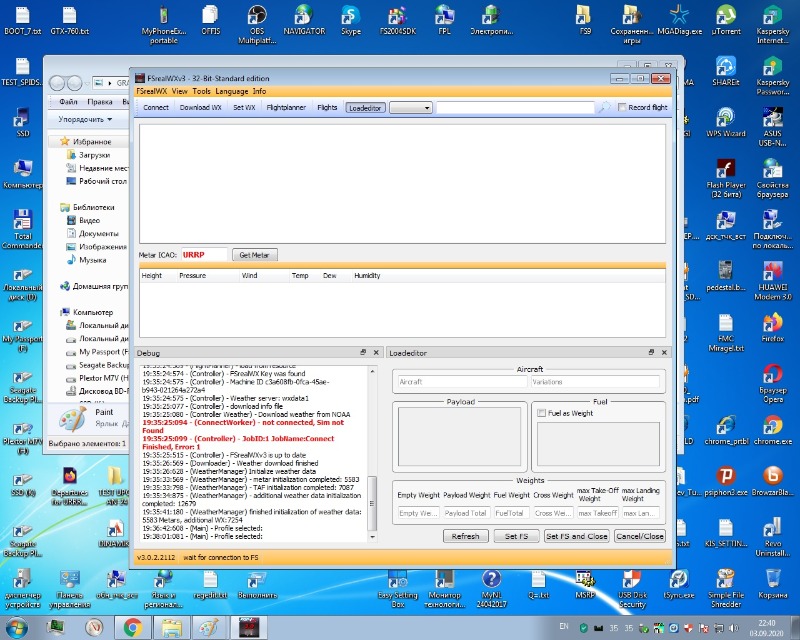Click the Aircraft input field in Loadeditor
Image resolution: width=800 pixels, height=640 pixels.
click(462, 381)
